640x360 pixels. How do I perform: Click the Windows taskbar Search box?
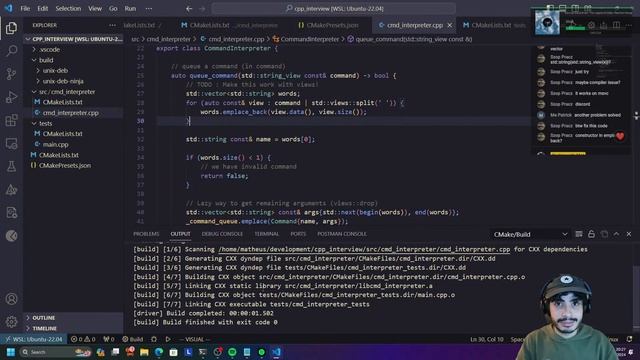pos(56,352)
